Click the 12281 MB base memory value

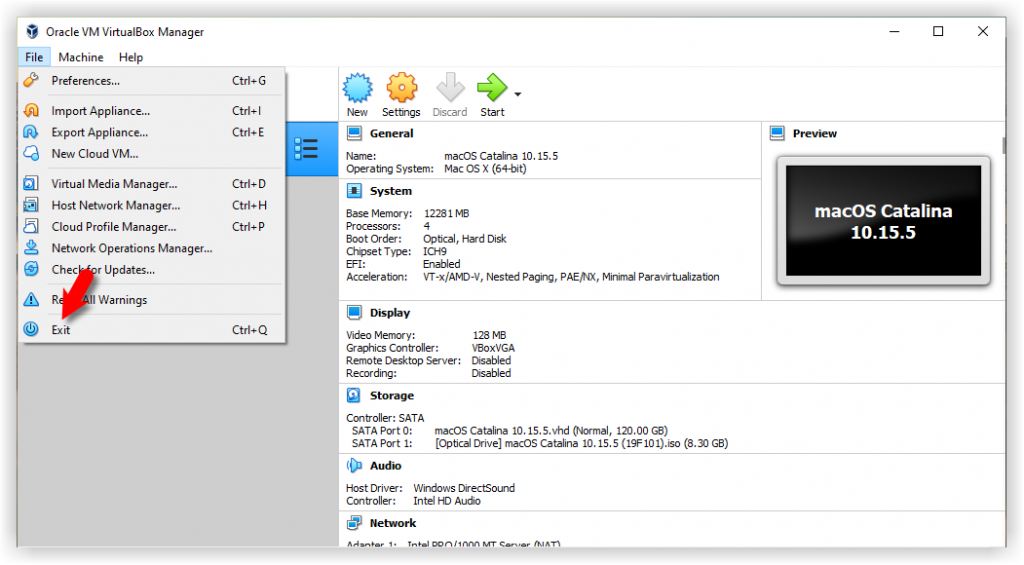(x=446, y=214)
